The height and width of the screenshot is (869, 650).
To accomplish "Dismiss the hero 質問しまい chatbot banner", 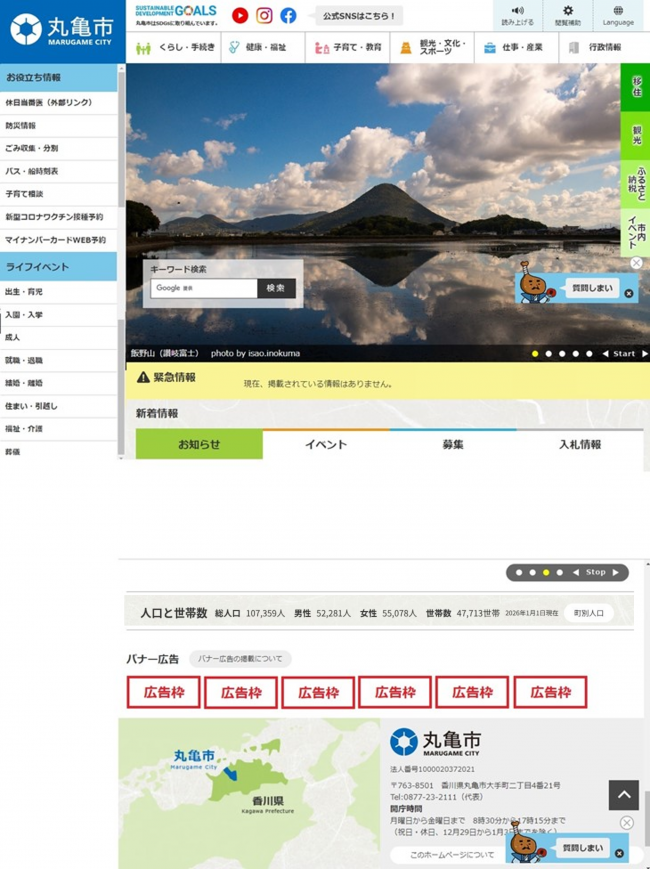I will pos(628,293).
